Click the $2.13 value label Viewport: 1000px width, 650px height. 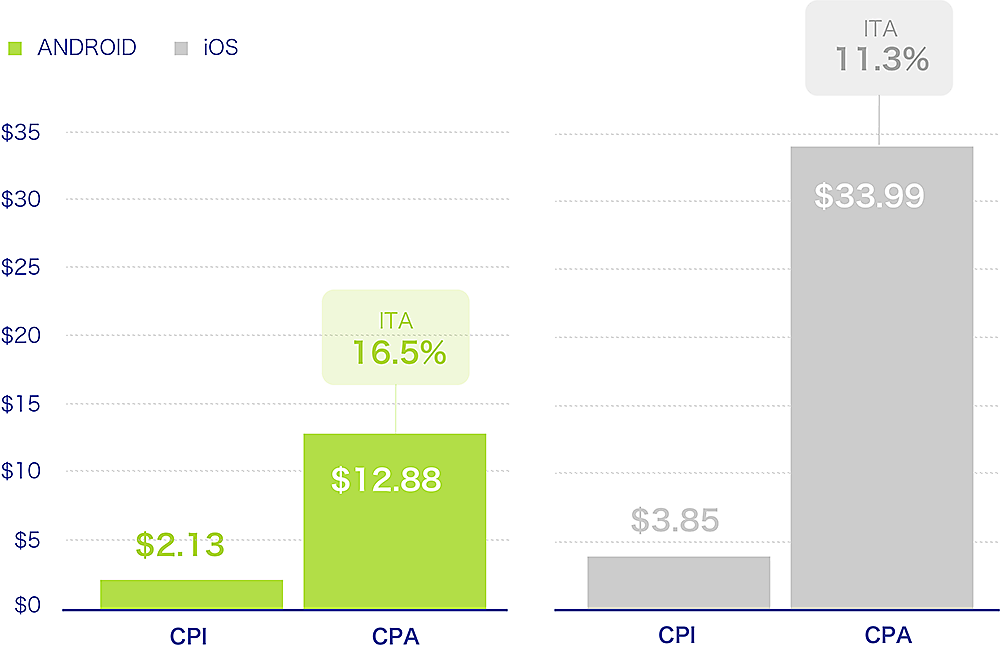(x=180, y=545)
